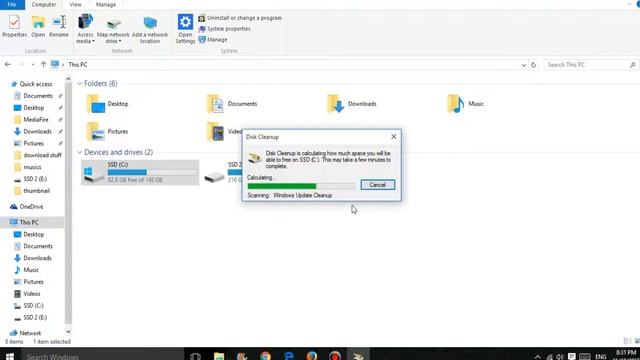The width and height of the screenshot is (640, 360).
Task: Collapse the Devices and drives group
Action: point(80,152)
